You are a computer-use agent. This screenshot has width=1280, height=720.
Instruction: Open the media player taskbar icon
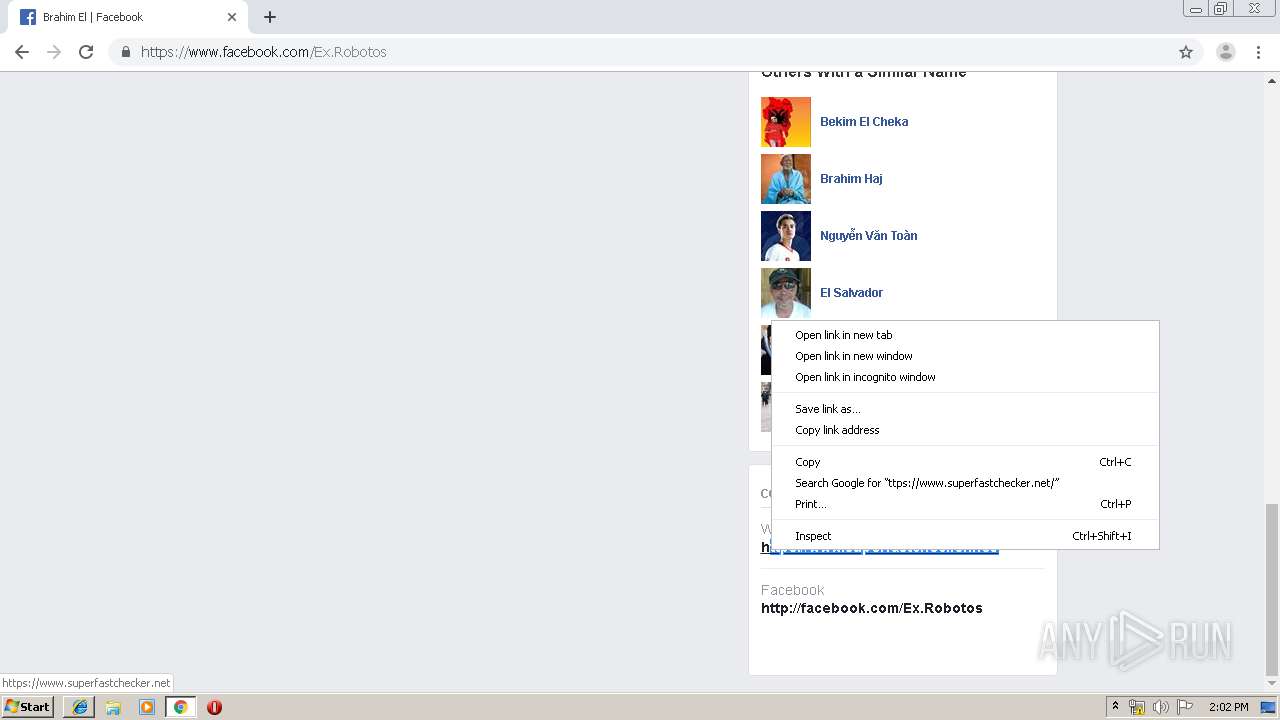coord(147,707)
